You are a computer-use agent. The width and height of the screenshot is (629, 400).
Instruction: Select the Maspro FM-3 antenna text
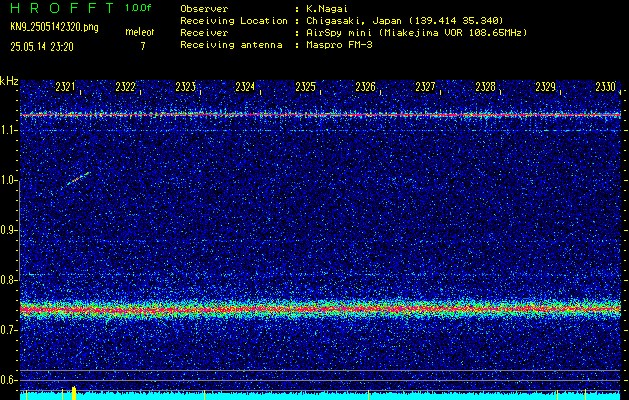click(339, 45)
